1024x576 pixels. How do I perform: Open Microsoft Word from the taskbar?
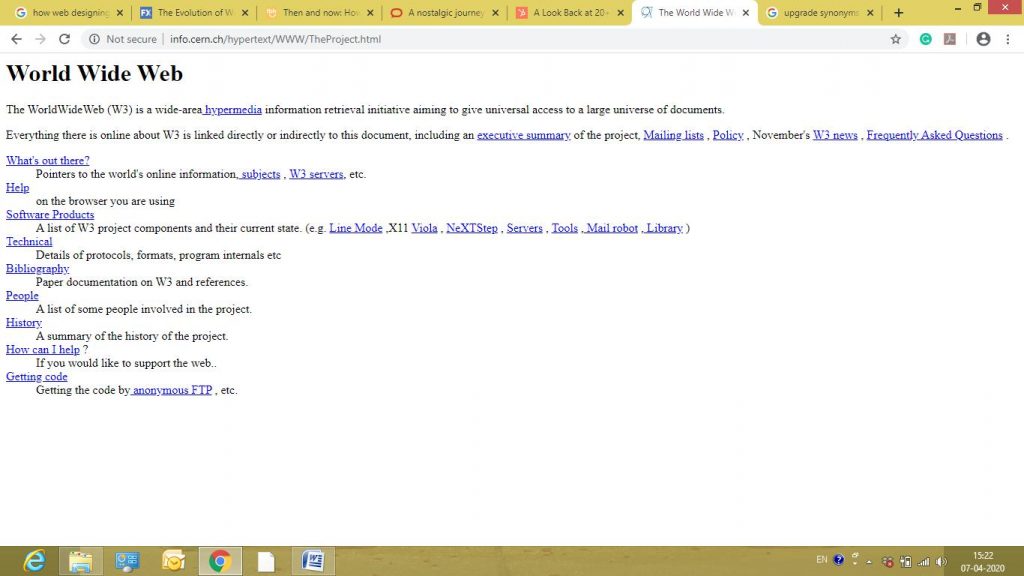pos(312,561)
